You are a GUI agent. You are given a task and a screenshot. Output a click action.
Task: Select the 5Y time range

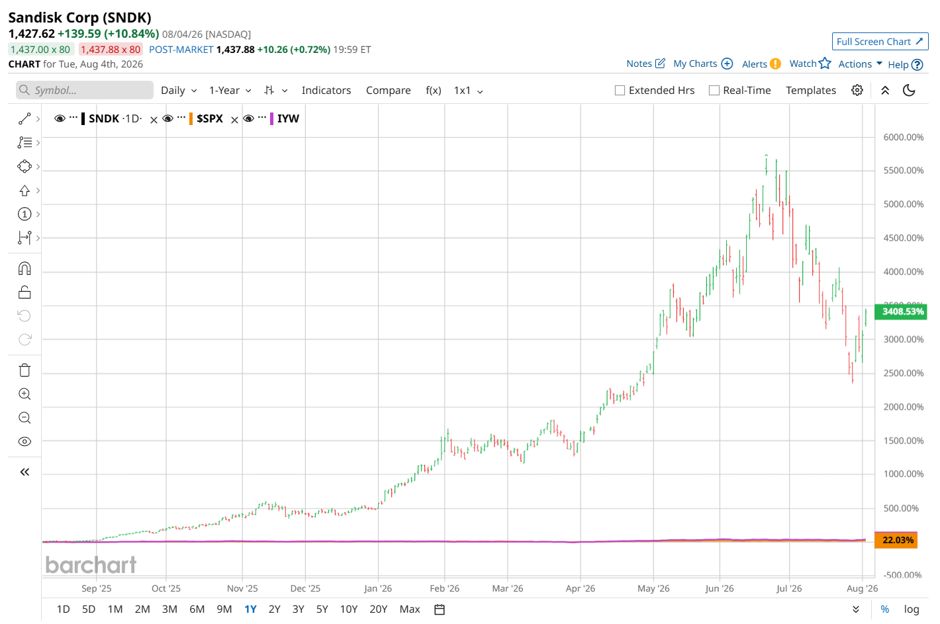(322, 610)
